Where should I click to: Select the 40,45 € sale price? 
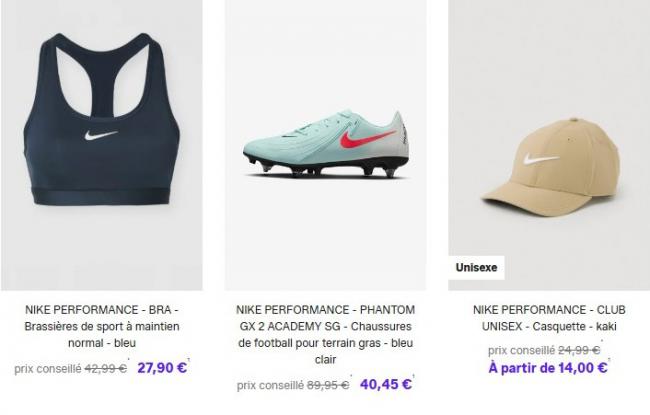pos(386,384)
